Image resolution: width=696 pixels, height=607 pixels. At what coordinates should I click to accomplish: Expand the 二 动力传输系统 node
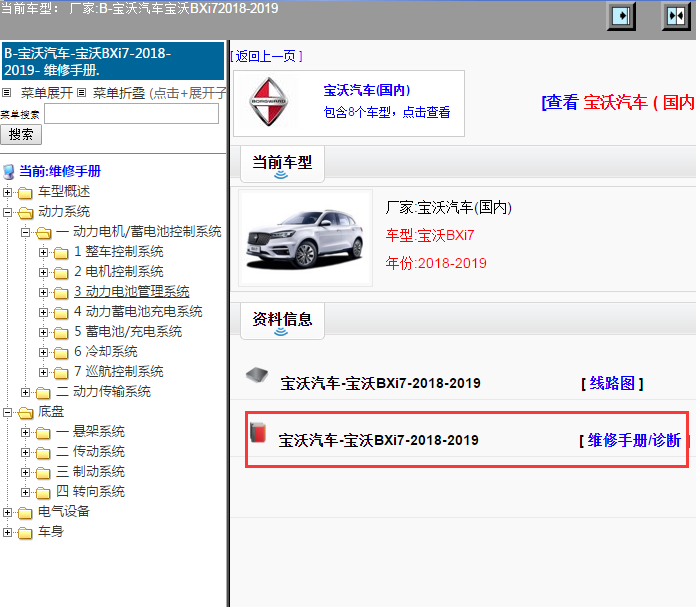25,392
